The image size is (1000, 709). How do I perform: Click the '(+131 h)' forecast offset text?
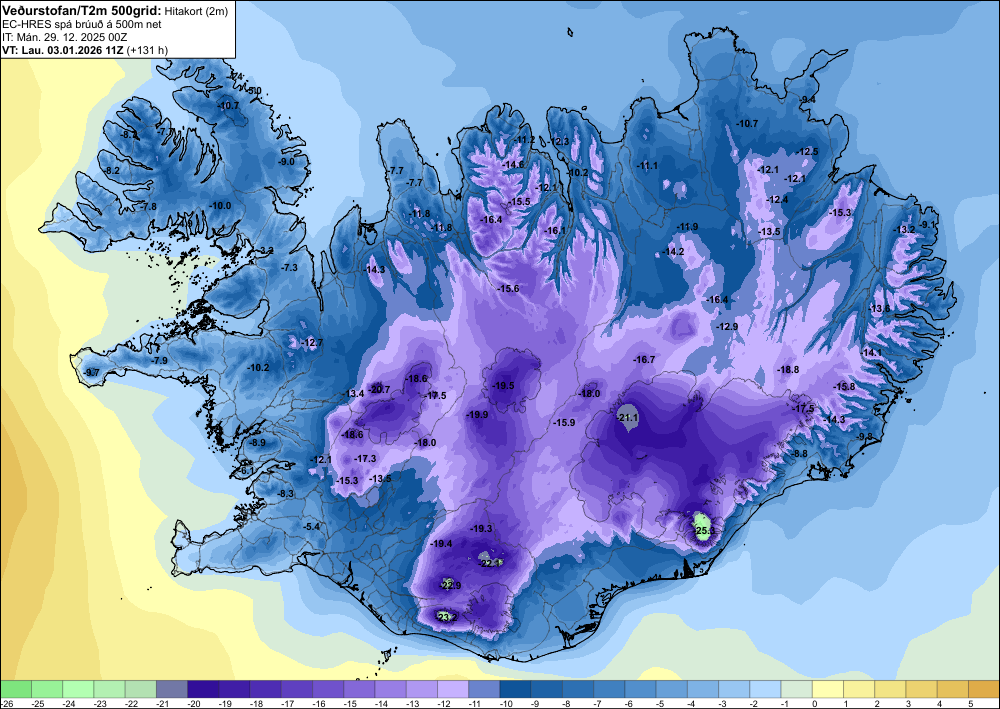(147, 50)
